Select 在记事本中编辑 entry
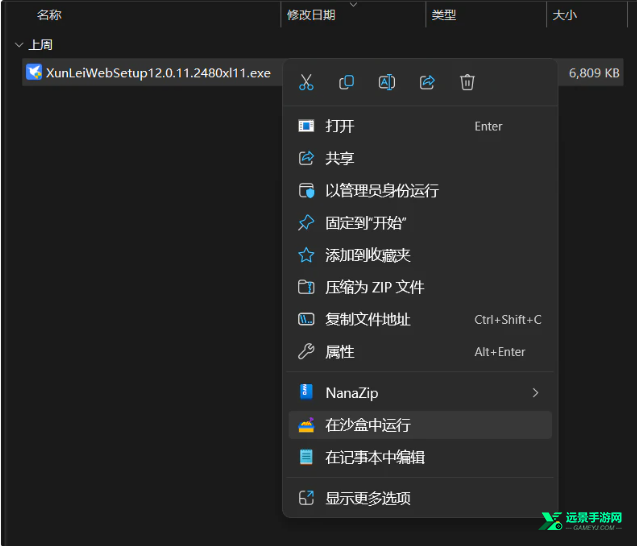This screenshot has height=546, width=637. click(420, 457)
